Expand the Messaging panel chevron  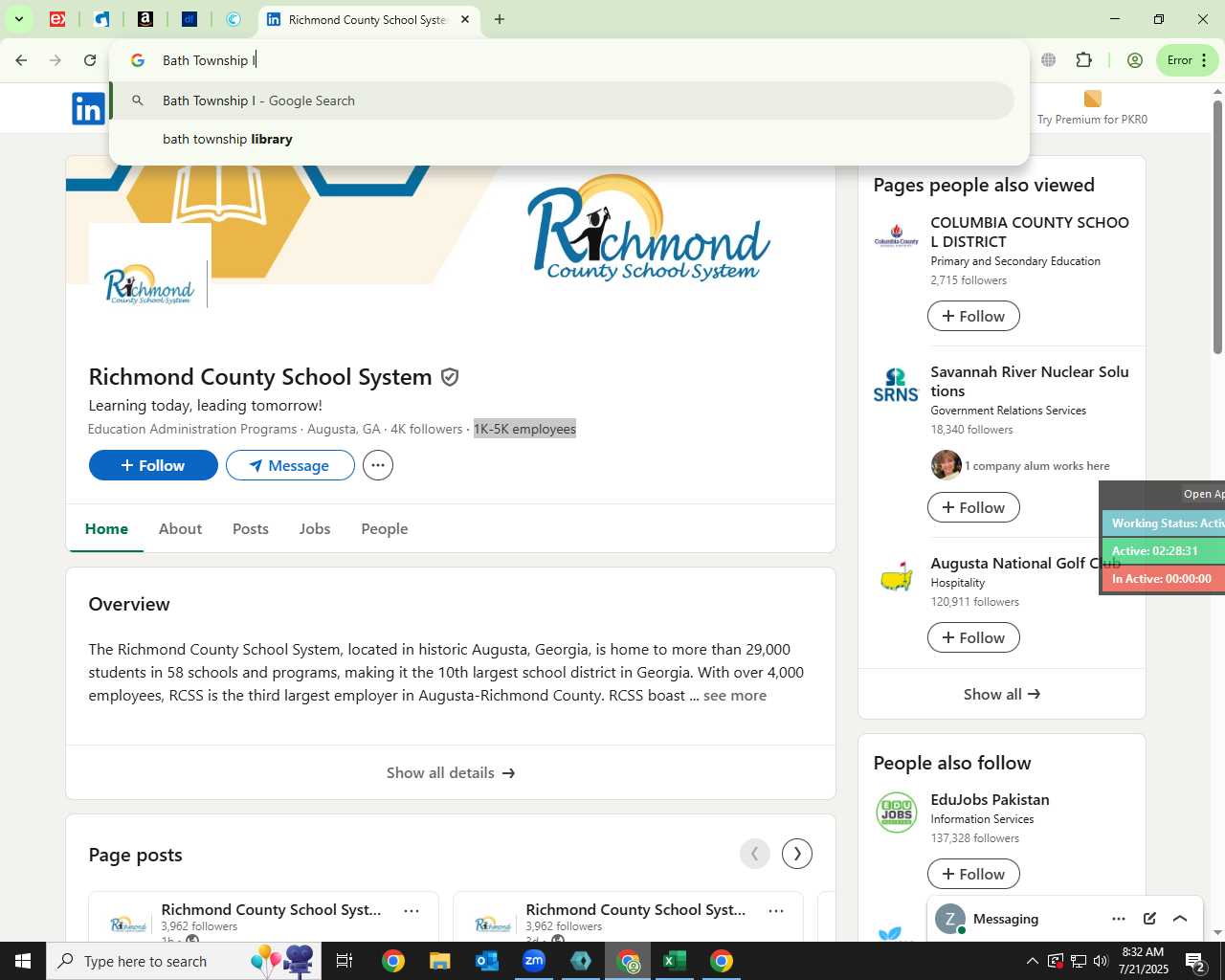point(1180,919)
